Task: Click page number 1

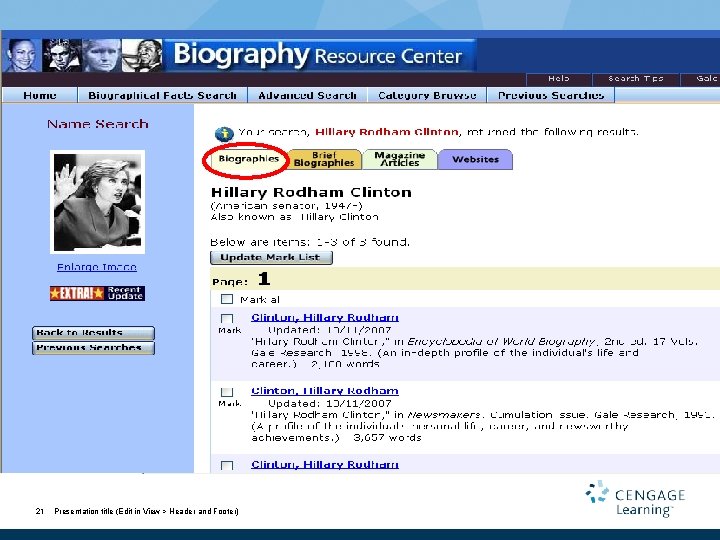Action: (264, 278)
